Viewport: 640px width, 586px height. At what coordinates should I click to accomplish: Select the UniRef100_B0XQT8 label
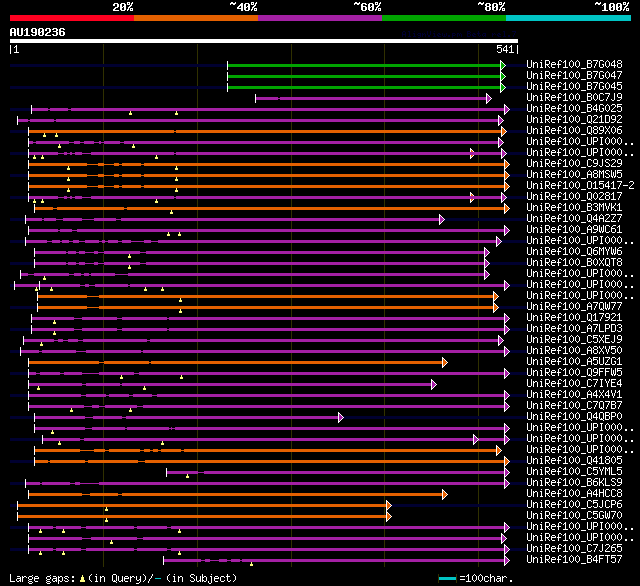coord(574,262)
